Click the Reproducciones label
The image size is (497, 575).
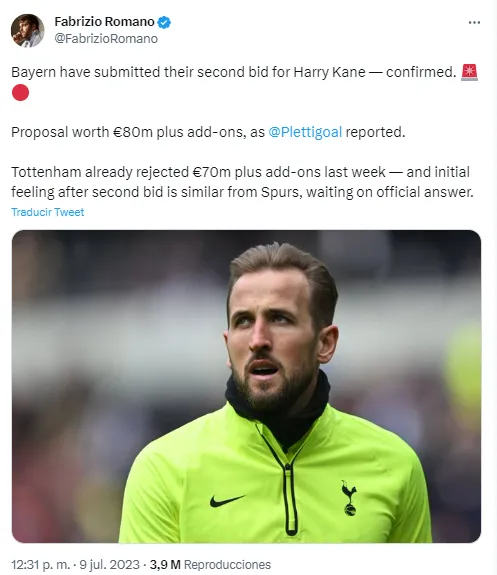[x=227, y=565]
